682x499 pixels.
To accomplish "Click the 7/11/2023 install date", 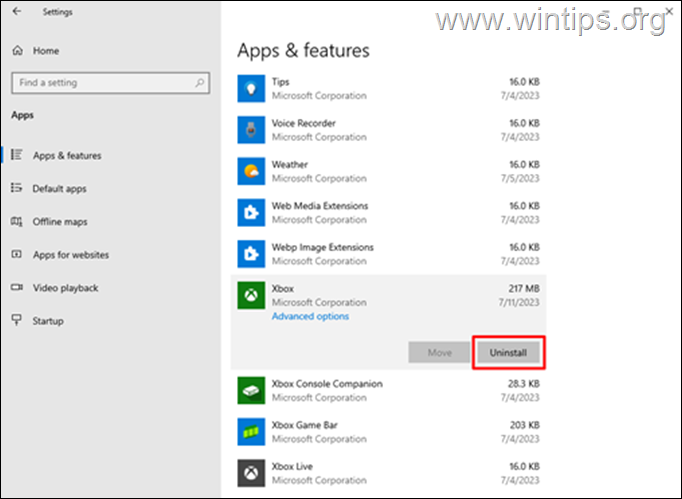I will tap(519, 302).
